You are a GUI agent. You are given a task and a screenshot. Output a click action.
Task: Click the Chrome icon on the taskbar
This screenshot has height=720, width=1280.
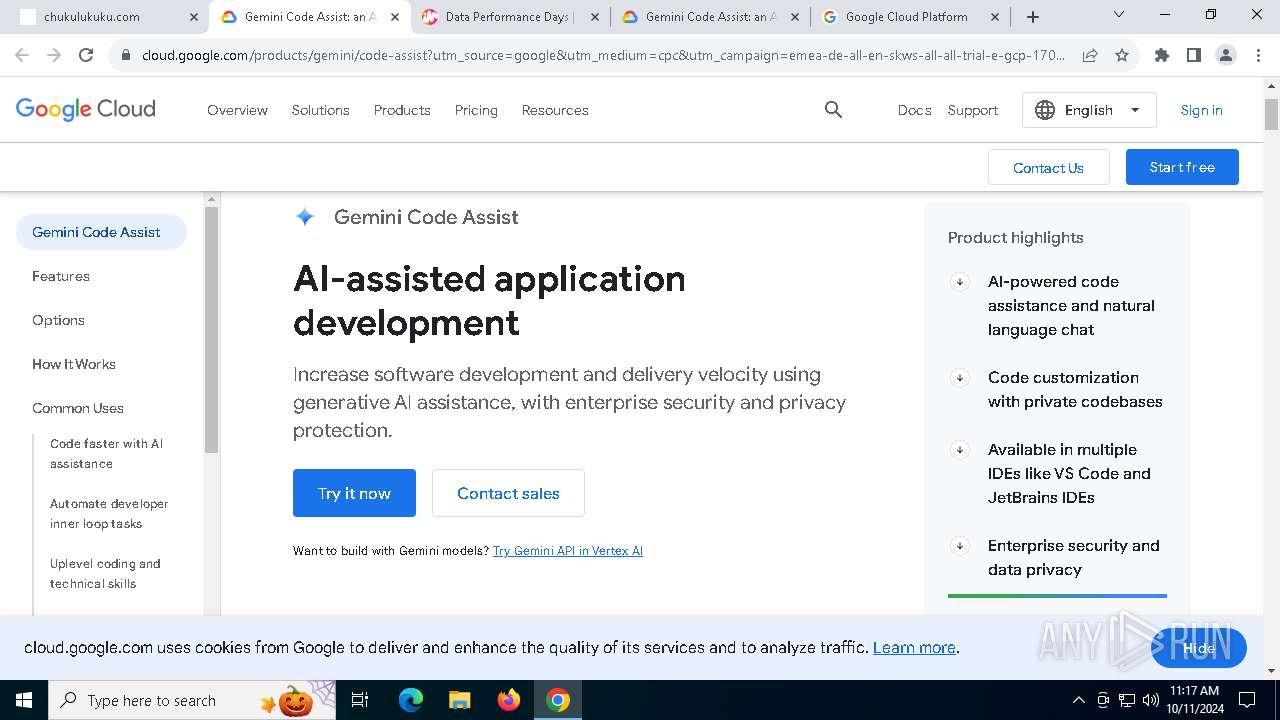click(x=558, y=700)
